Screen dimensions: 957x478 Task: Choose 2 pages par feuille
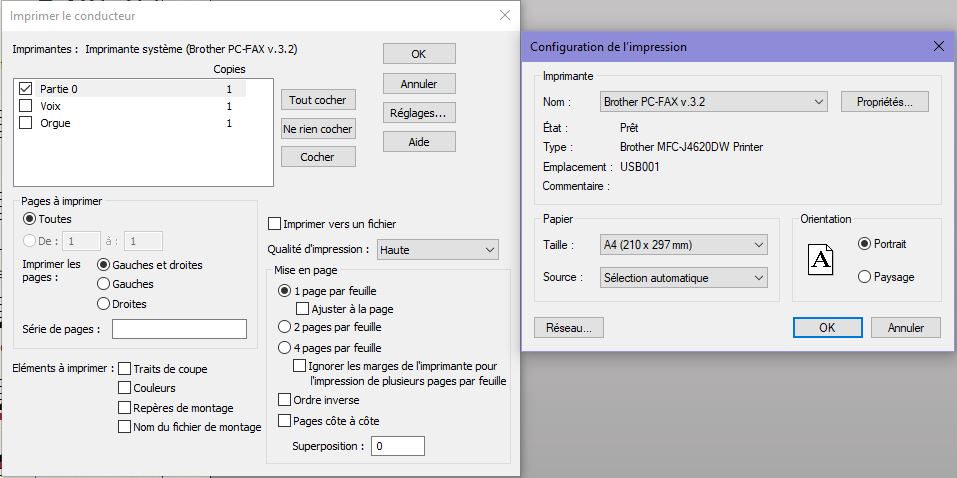coord(284,327)
